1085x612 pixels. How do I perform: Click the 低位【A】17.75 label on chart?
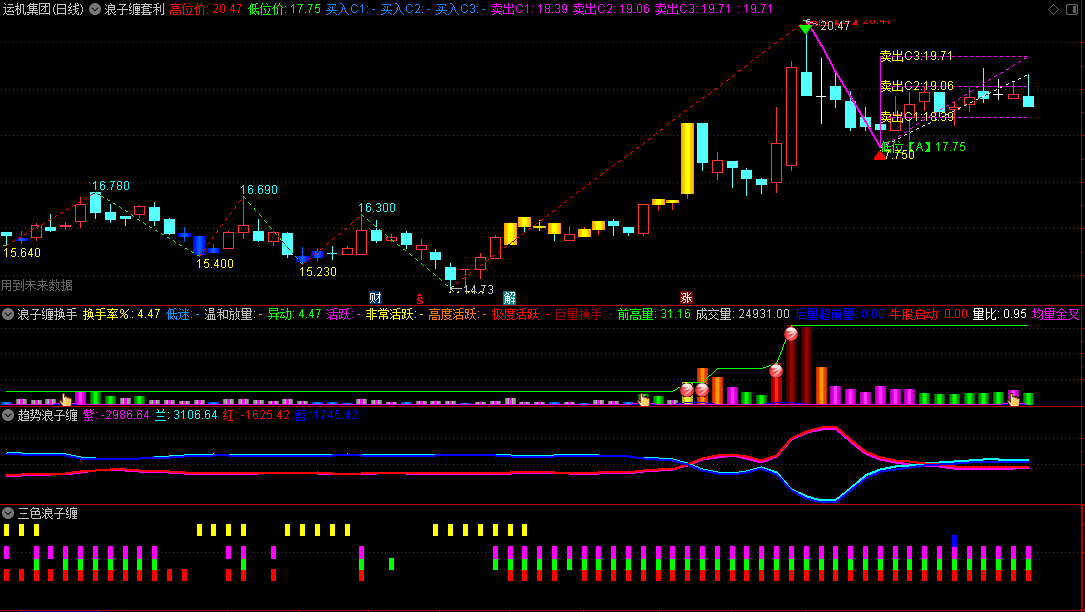pyautogui.click(x=923, y=147)
